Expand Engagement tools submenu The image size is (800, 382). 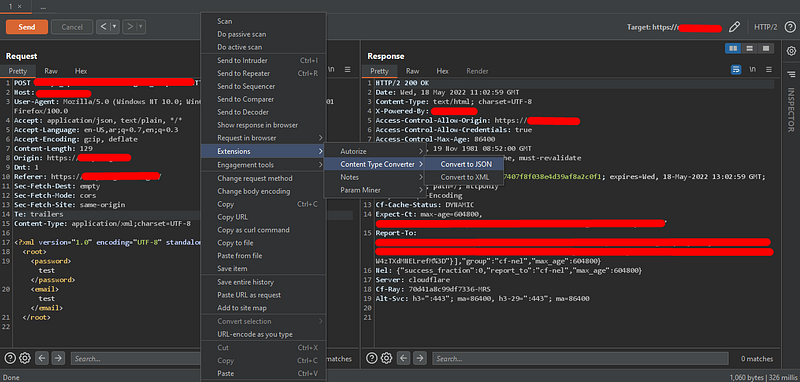263,165
